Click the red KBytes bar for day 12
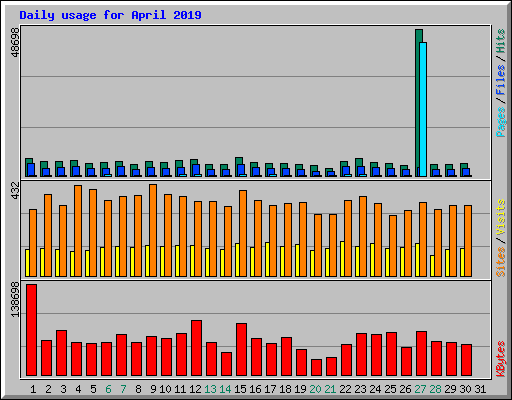Viewport: 512px width, 400px height. click(196, 348)
